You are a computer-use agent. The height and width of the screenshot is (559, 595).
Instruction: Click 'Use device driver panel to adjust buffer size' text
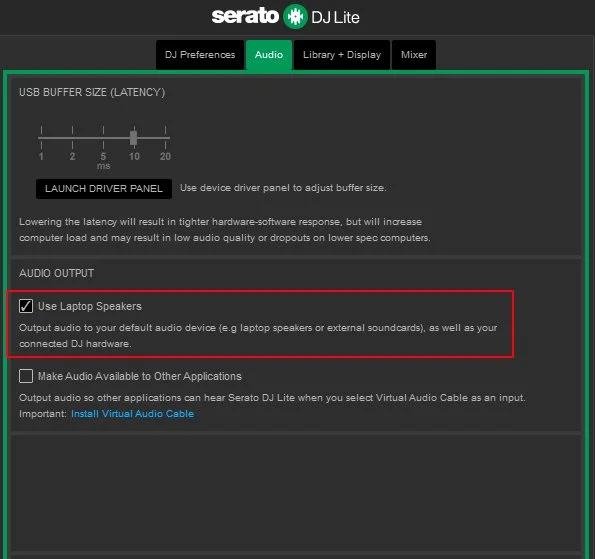click(283, 188)
